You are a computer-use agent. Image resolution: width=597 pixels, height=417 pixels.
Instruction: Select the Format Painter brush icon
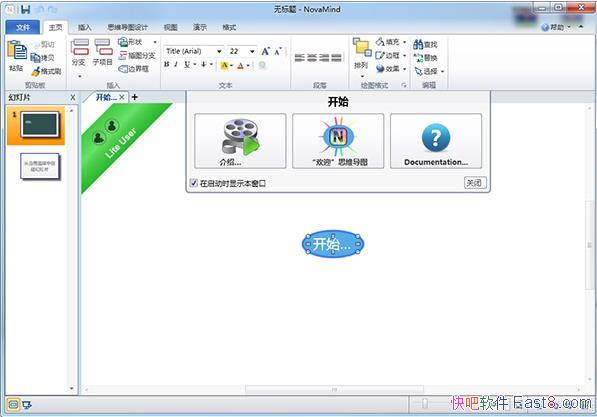tap(36, 71)
